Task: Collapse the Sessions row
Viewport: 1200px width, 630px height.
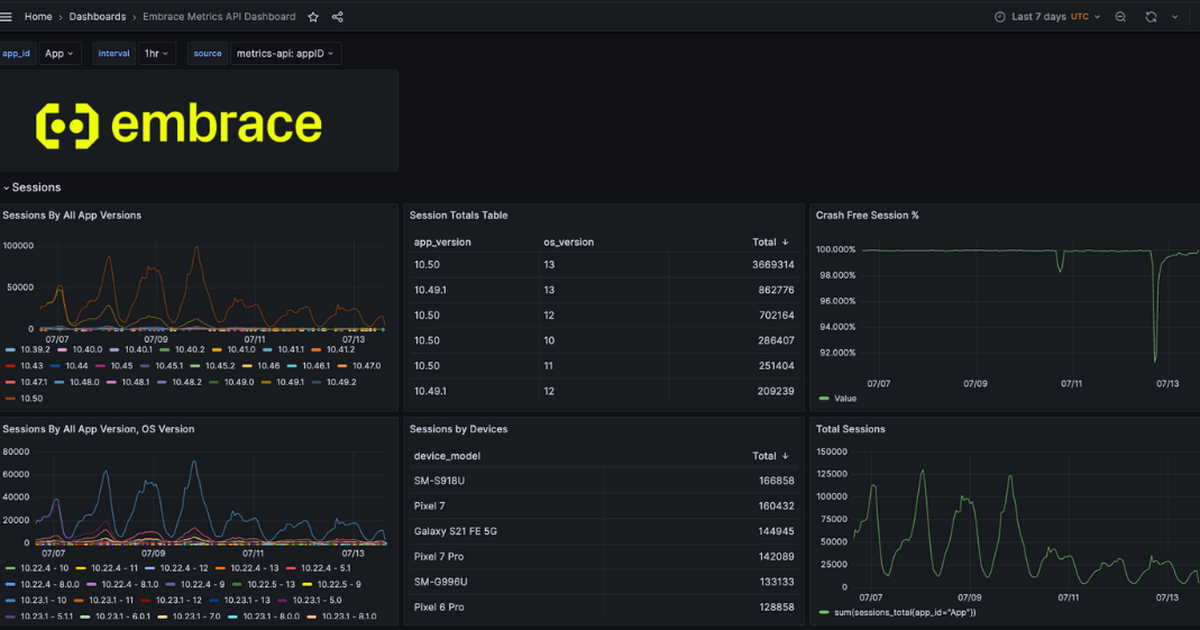Action: [x=31, y=187]
